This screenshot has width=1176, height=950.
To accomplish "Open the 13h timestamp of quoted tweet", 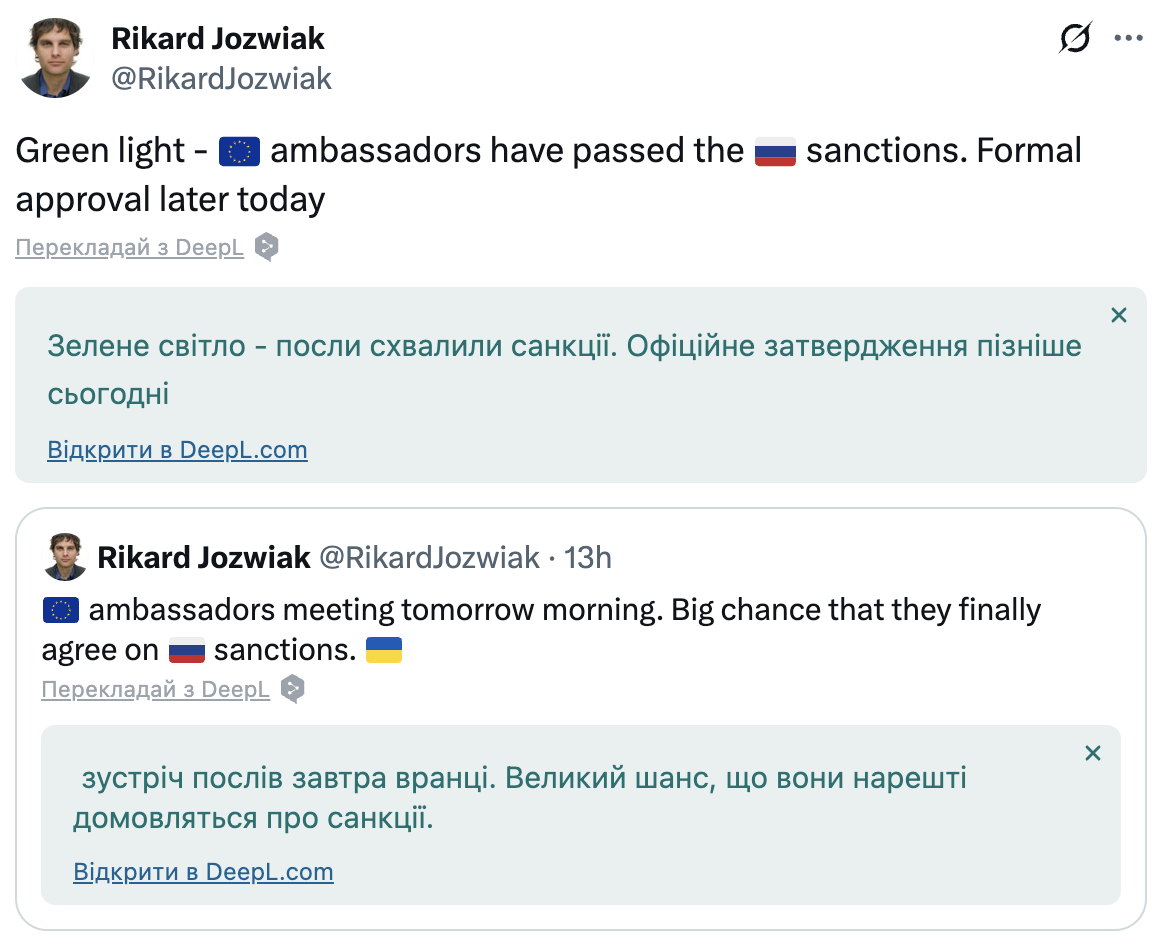I will pyautogui.click(x=587, y=557).
